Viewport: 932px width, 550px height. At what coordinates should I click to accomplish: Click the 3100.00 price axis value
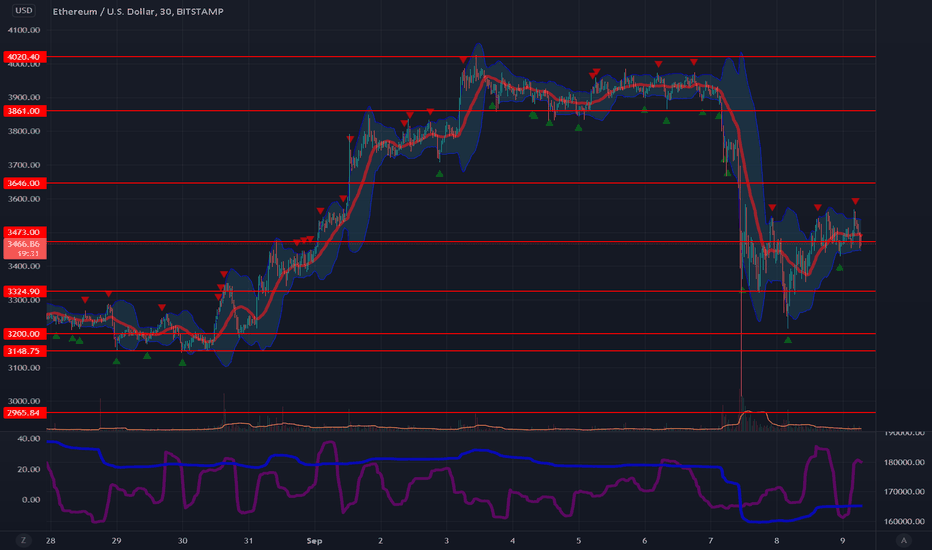tap(24, 368)
